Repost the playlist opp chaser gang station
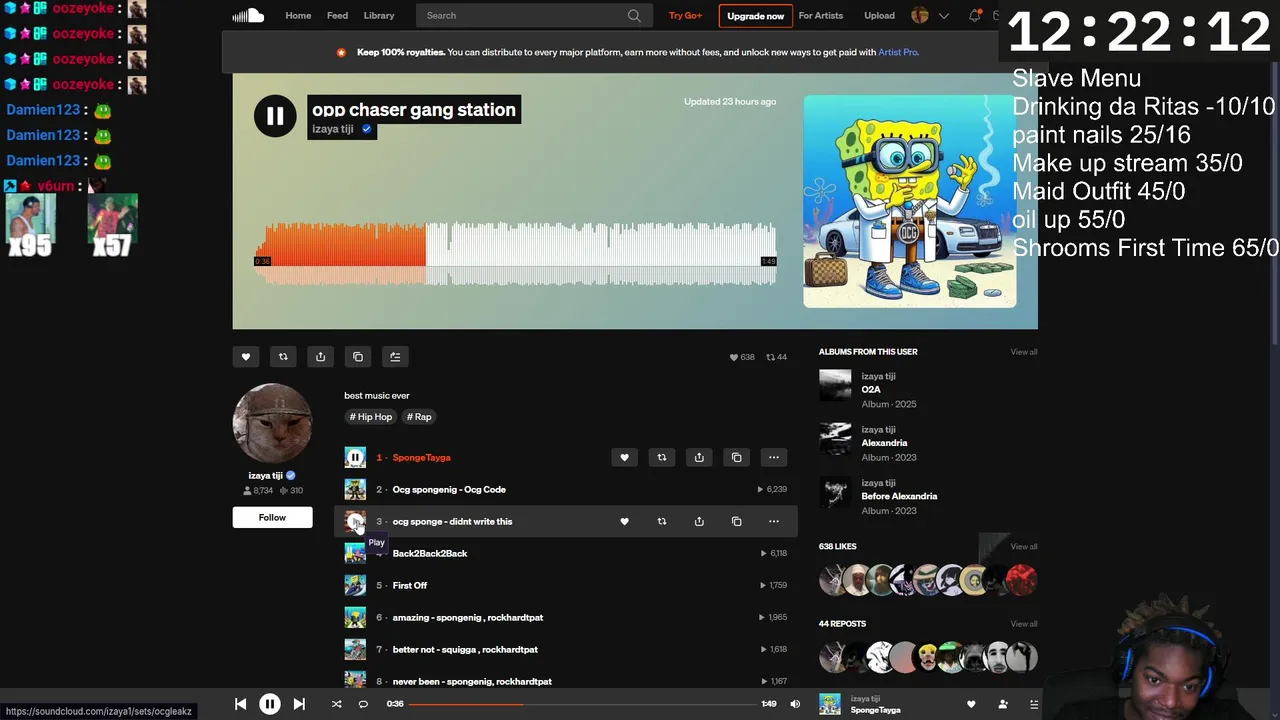 point(283,357)
